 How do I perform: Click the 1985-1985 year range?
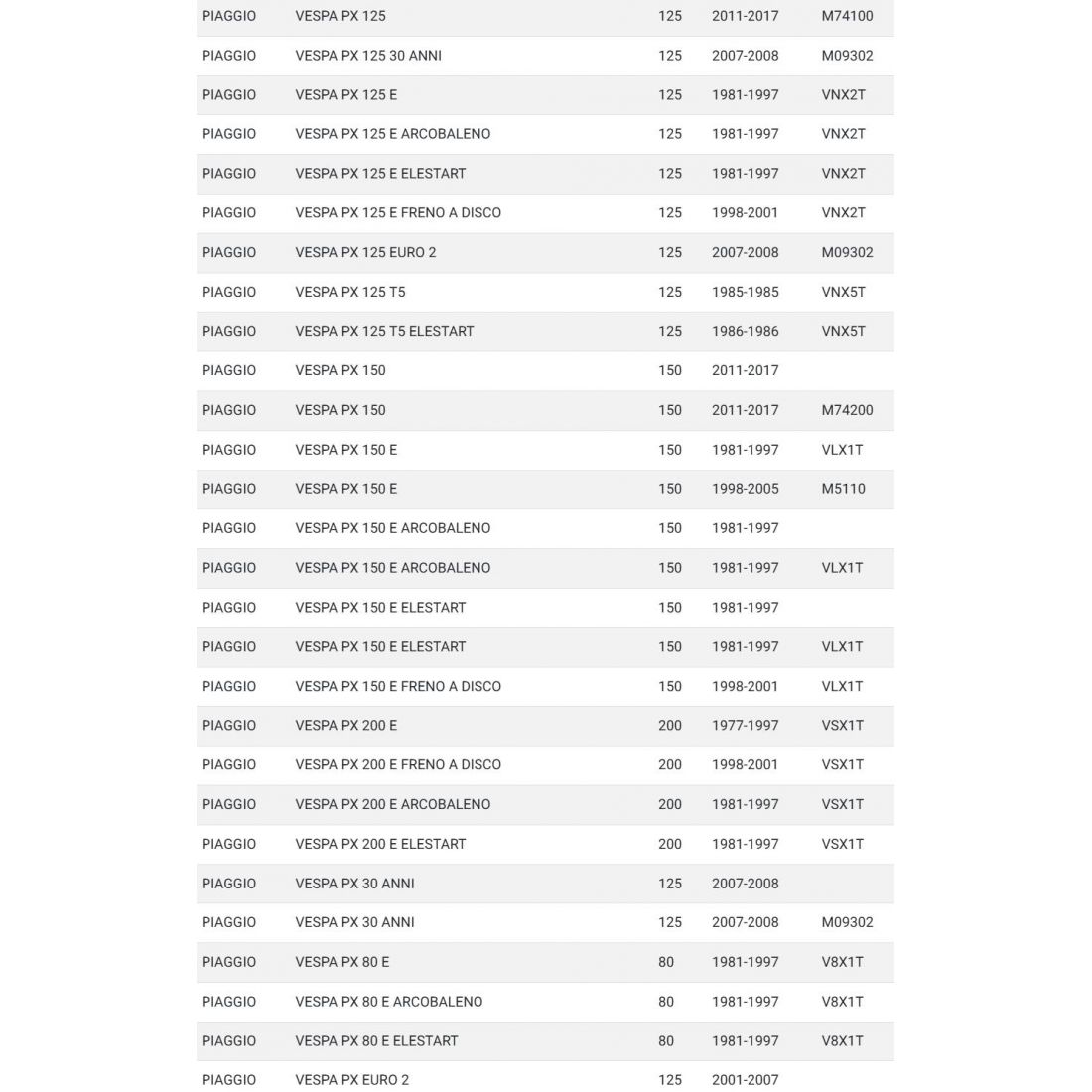point(745,292)
